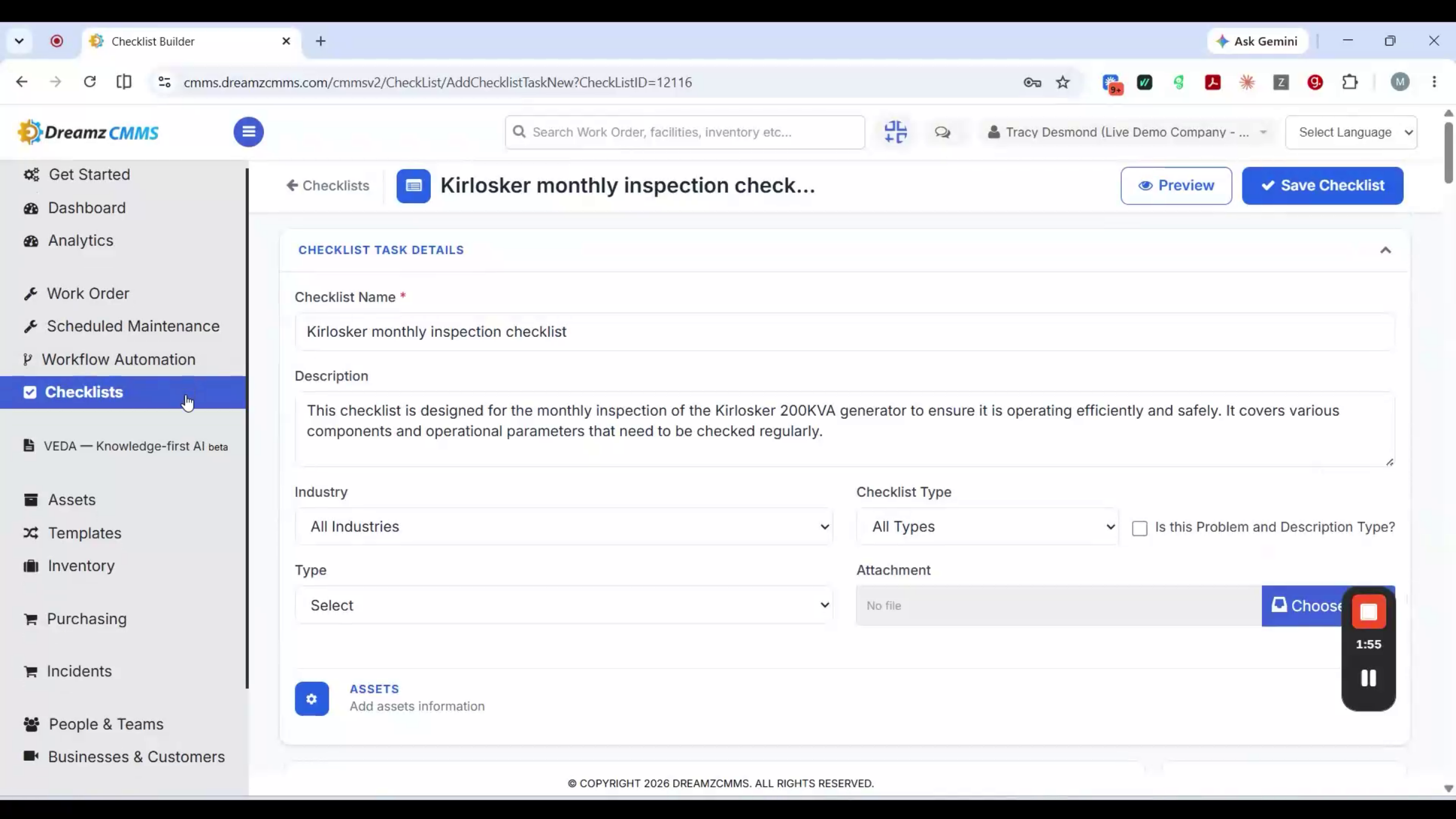Open the Chrome three-dot menu

pyautogui.click(x=1434, y=82)
